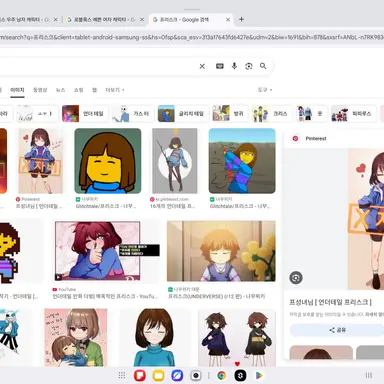The image size is (384, 384).
Task: Open the '16개의 언더테일' Pinterest result link
Action: click(x=172, y=206)
